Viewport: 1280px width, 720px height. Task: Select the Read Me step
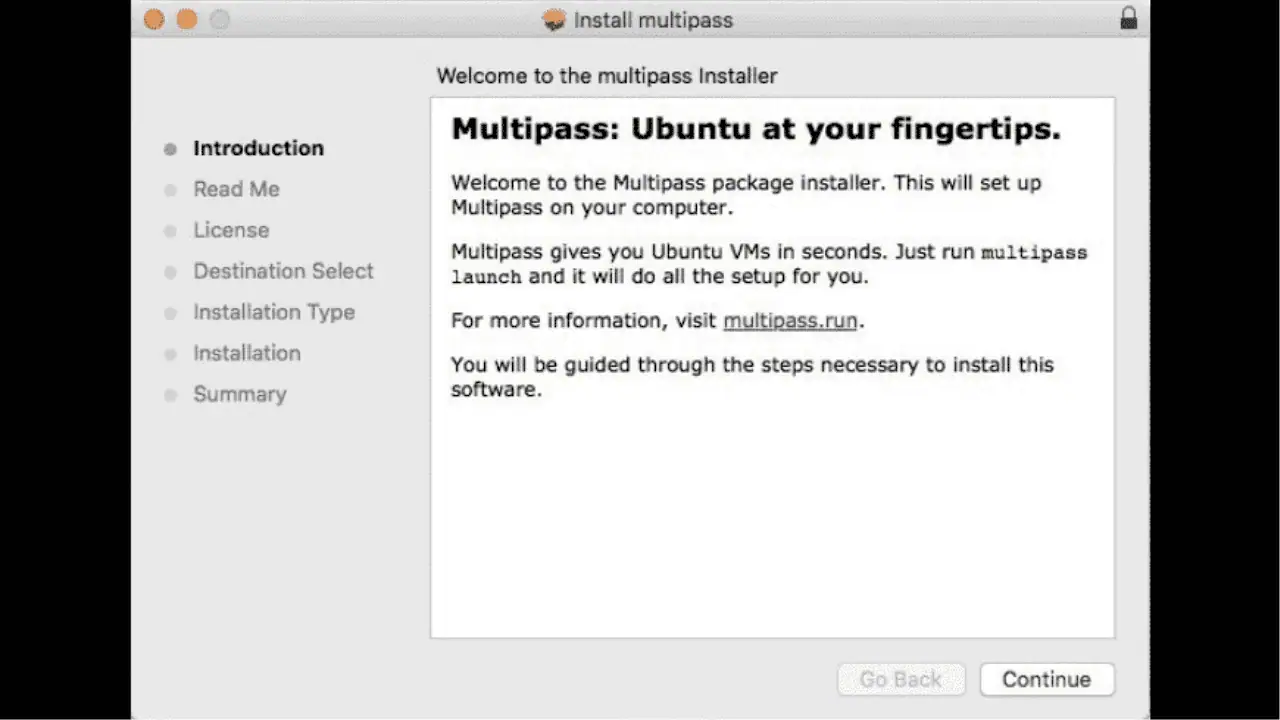pos(236,189)
